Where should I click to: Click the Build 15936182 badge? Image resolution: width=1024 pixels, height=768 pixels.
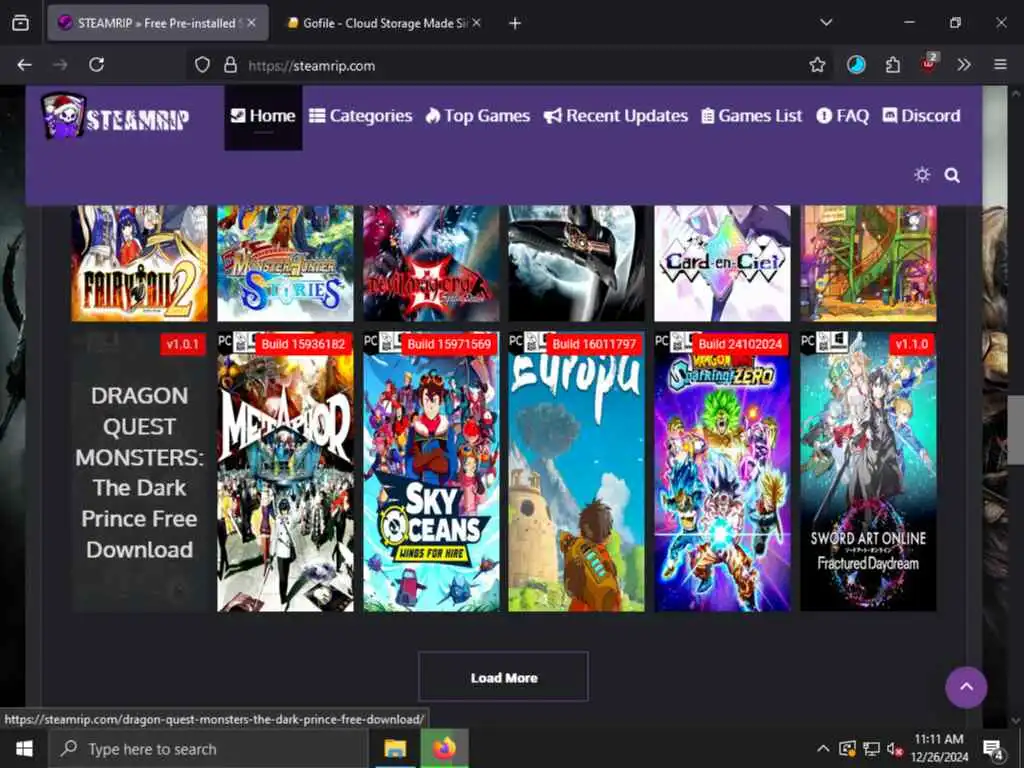(x=303, y=344)
